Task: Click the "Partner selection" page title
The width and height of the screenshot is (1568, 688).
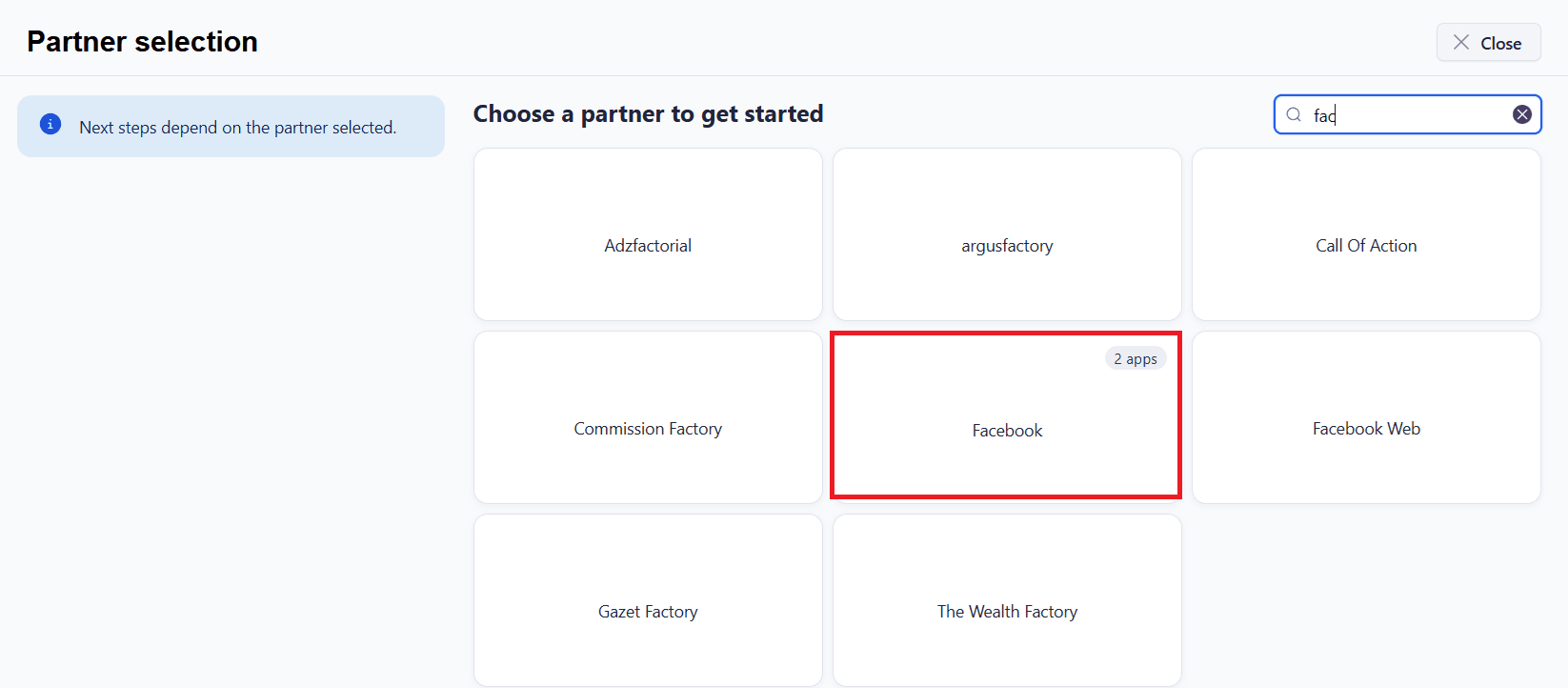Action: [x=143, y=42]
